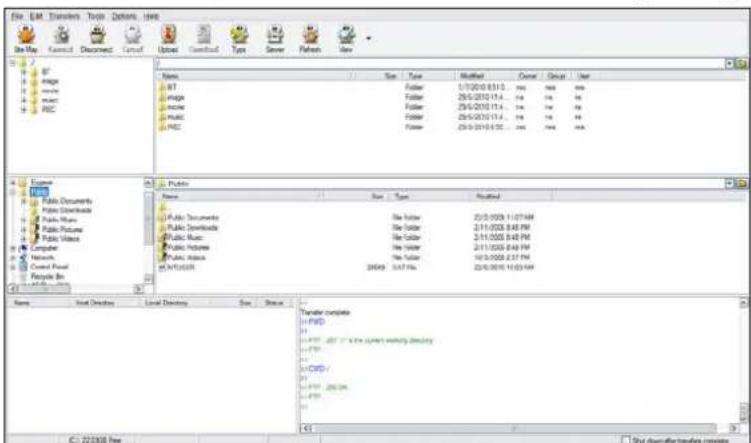Open the Transfers menu
Image resolution: width=751 pixels, height=443 pixels.
[x=64, y=16]
